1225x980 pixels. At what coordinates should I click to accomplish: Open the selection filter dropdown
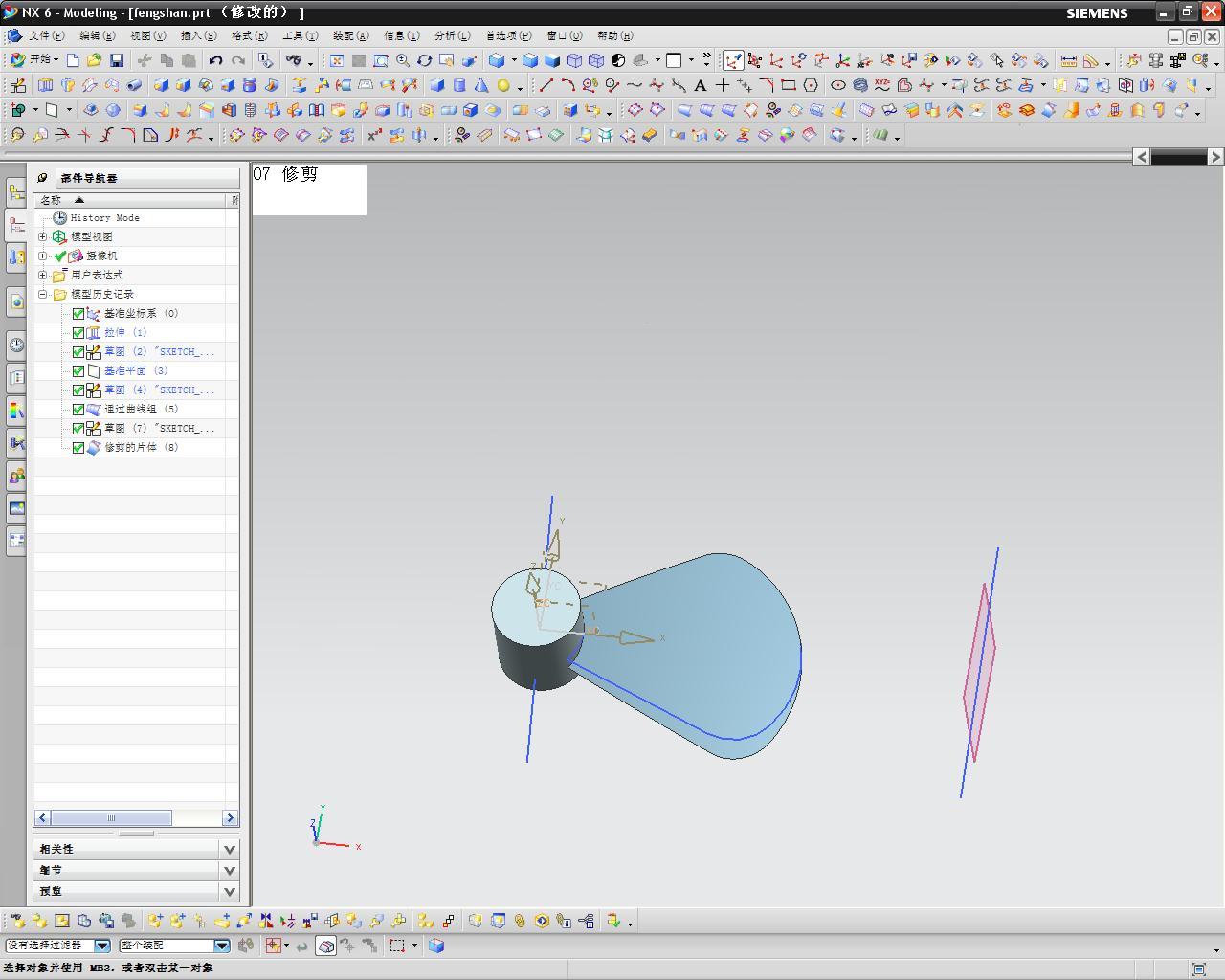[102, 946]
